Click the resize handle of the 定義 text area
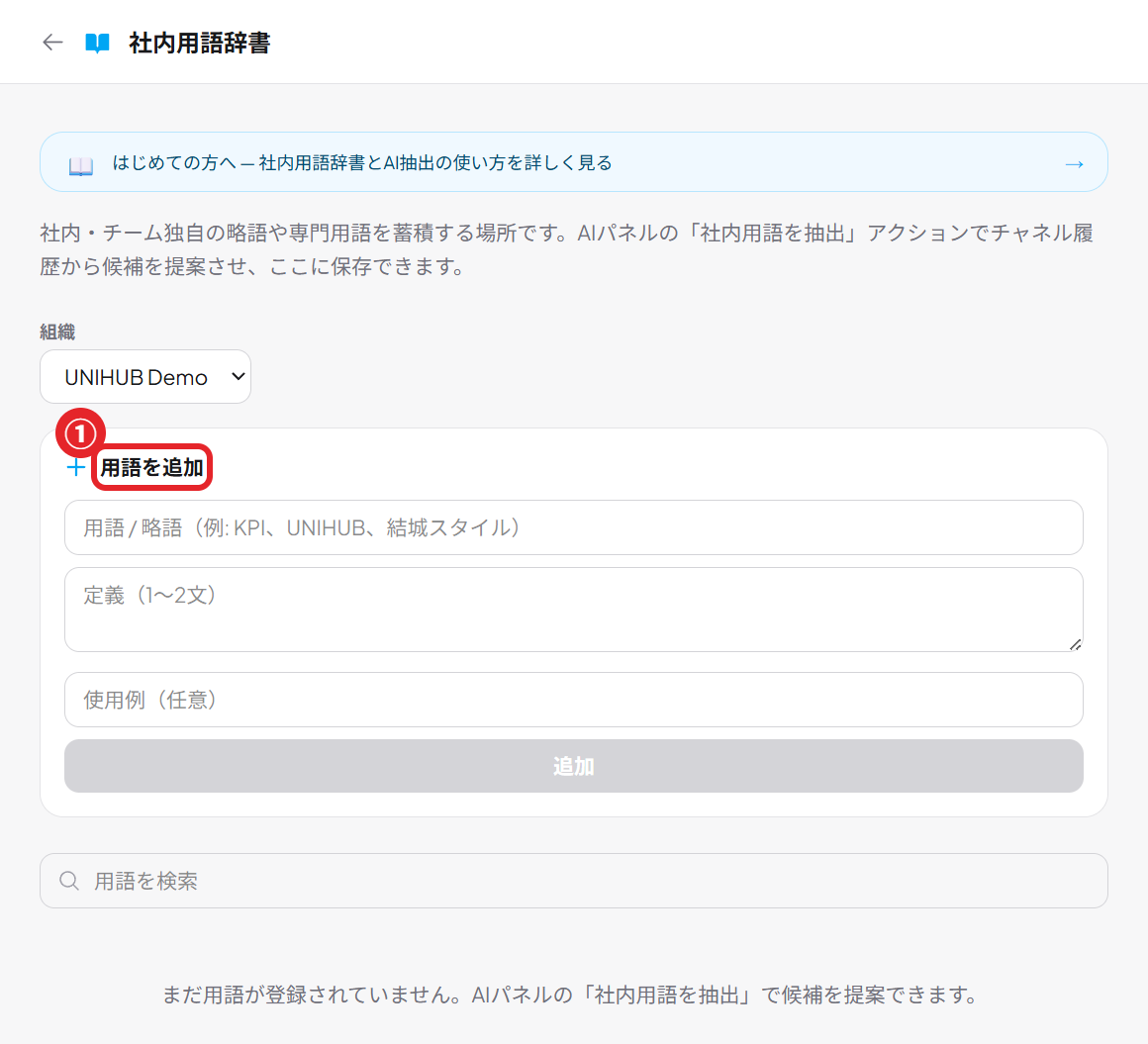Image resolution: width=1148 pixels, height=1044 pixels. [x=1075, y=644]
